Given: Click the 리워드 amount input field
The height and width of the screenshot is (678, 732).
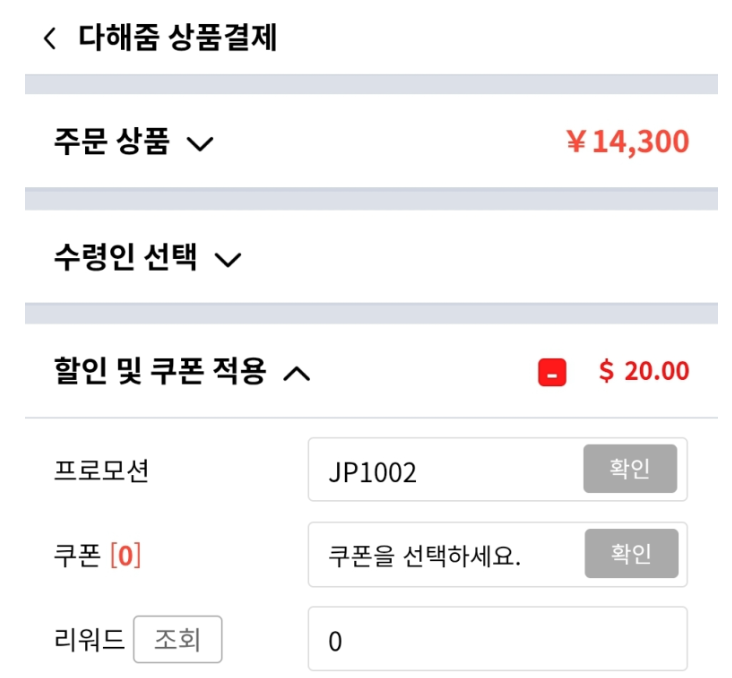Looking at the screenshot, I should tap(497, 640).
